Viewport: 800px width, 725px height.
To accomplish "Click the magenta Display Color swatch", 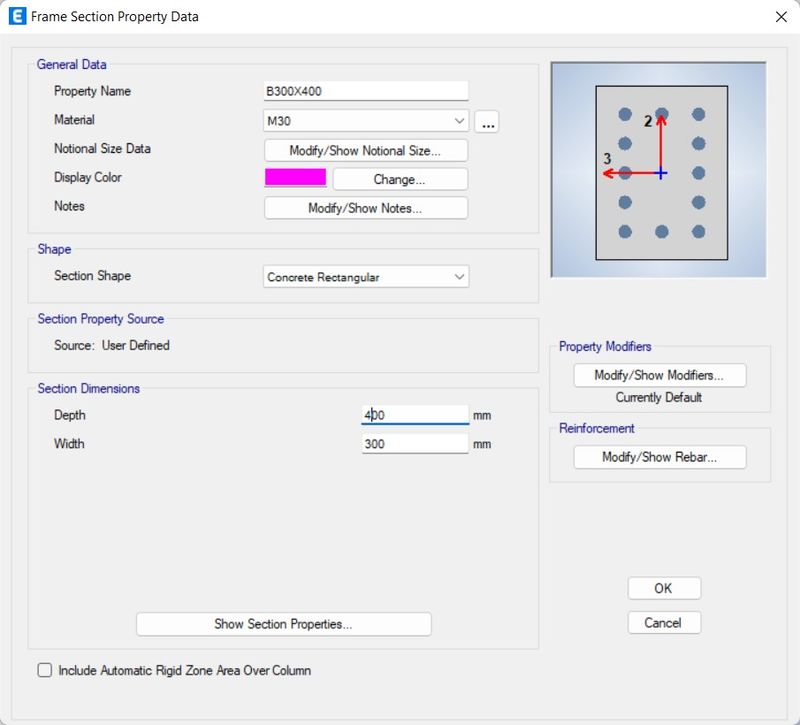I will tap(295, 178).
